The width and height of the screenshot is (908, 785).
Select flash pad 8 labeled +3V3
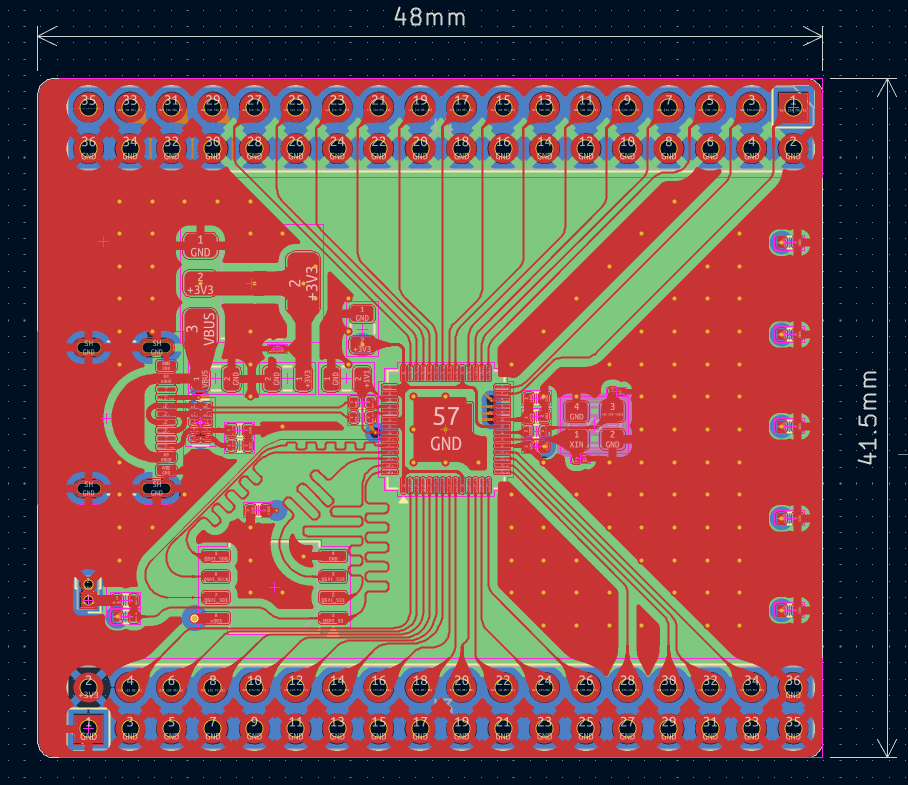(215, 618)
